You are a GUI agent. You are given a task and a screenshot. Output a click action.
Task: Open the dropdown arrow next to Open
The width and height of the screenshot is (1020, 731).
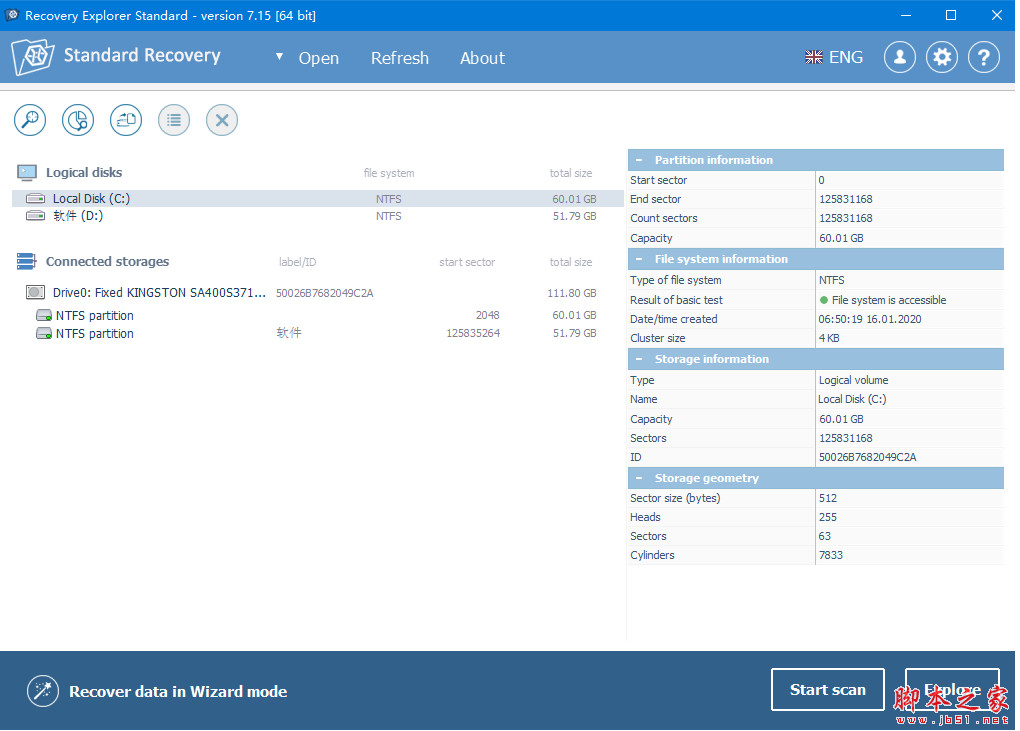[280, 57]
